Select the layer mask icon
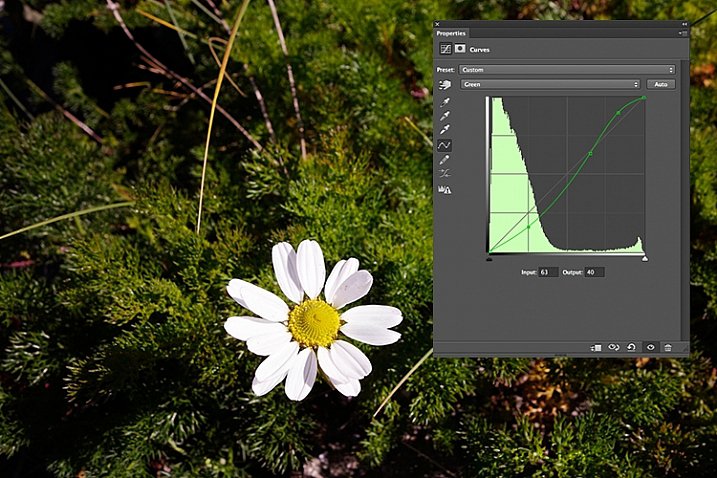The height and width of the screenshot is (478, 717). 460,48
